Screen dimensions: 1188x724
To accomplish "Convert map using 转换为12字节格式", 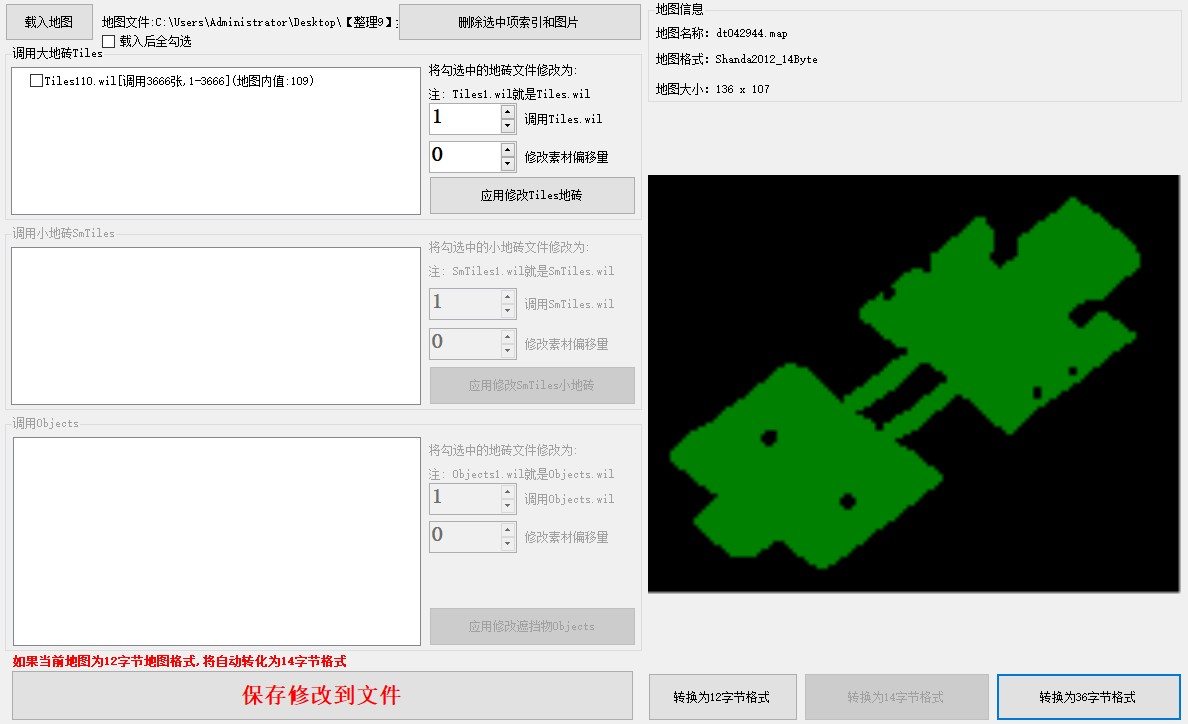I will pos(722,697).
